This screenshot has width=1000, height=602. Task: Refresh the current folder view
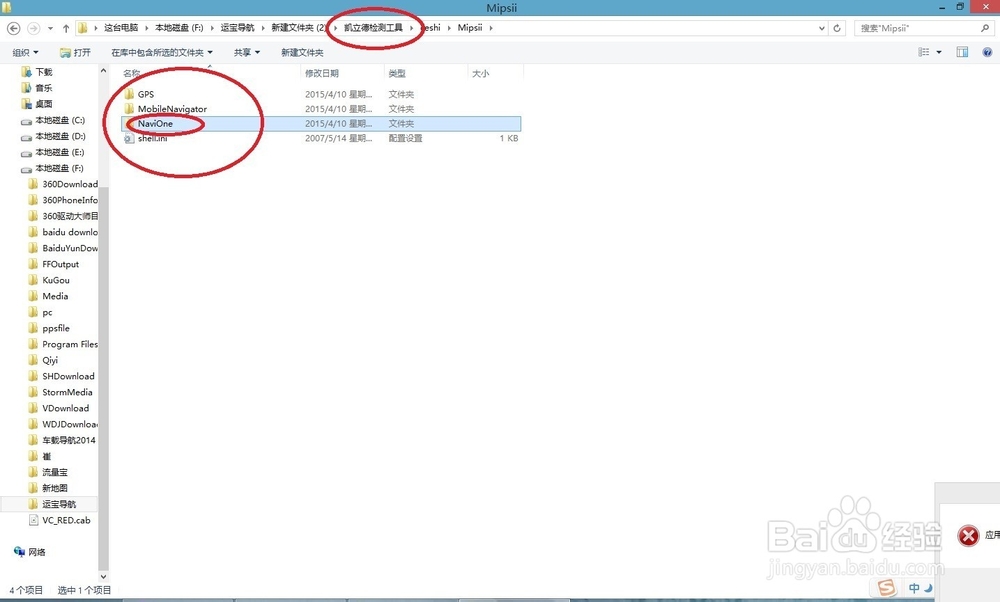pos(837,28)
